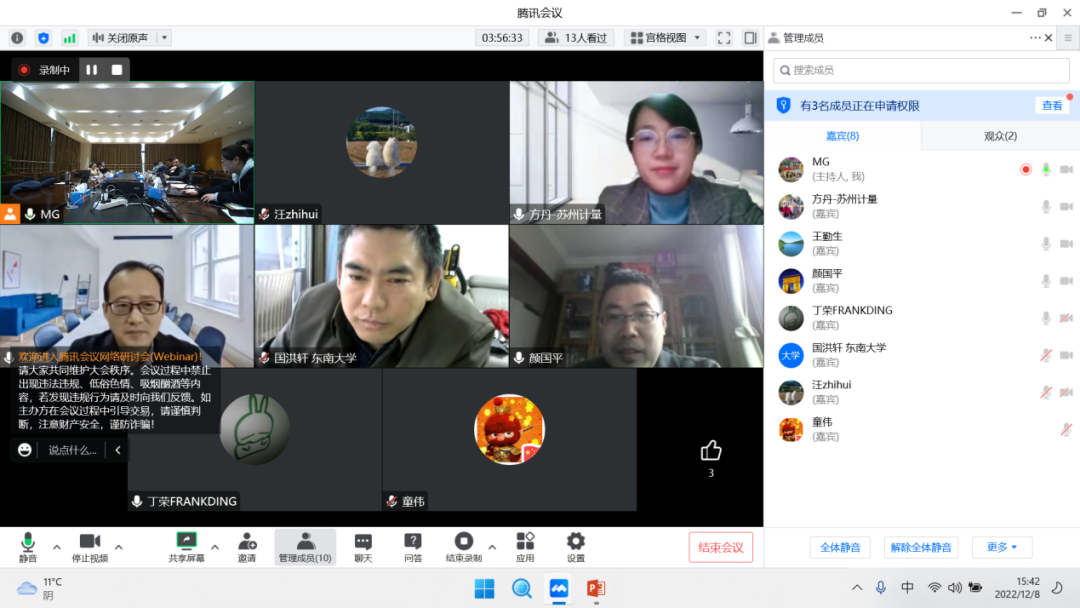Open the Apps panel

pyautogui.click(x=523, y=547)
